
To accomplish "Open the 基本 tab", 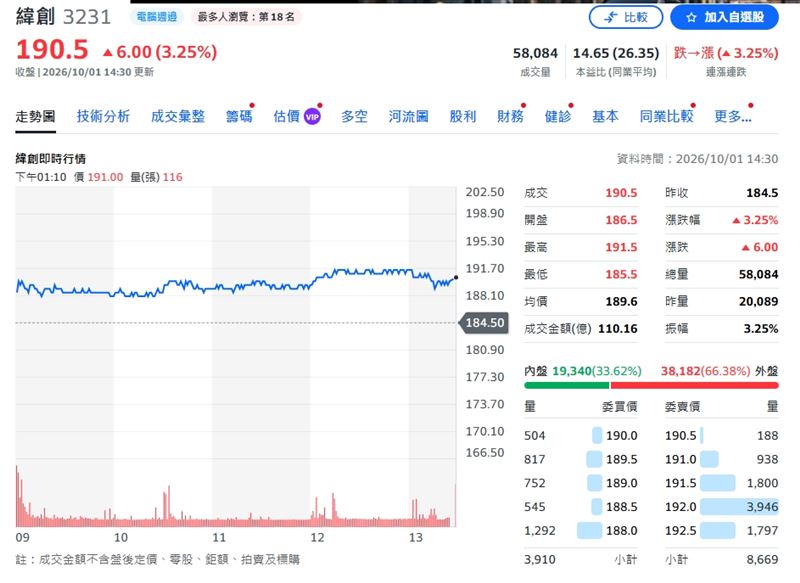I will (x=605, y=116).
